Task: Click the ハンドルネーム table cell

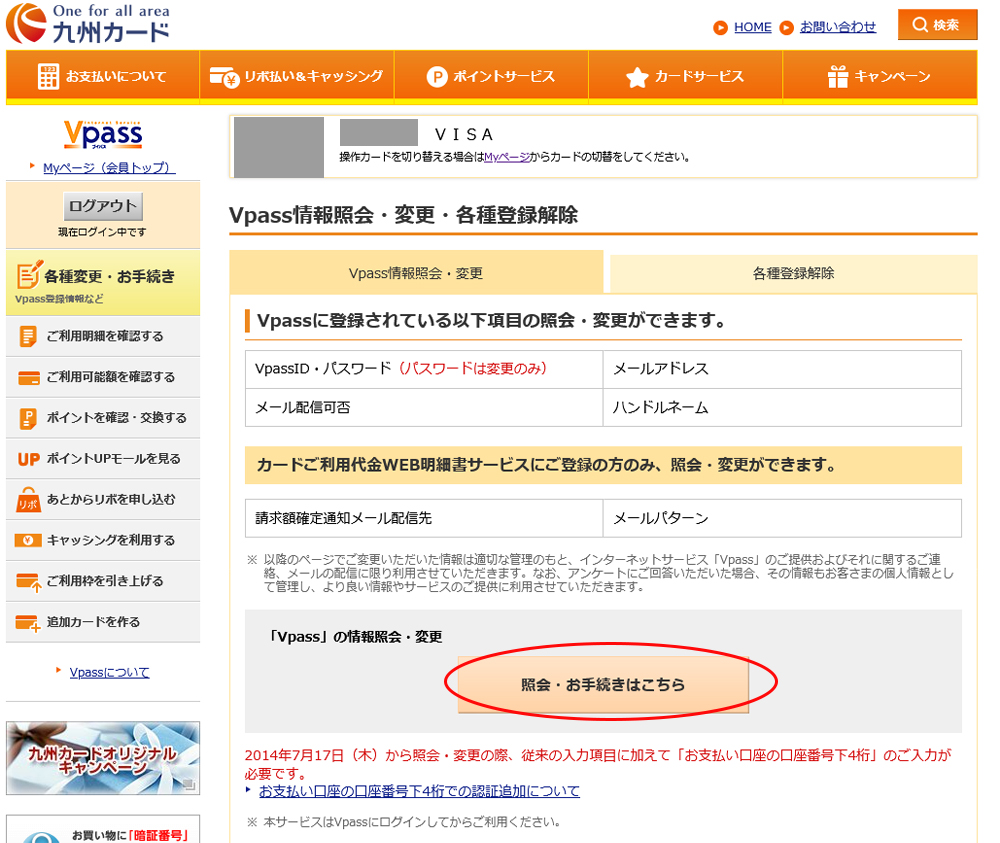Action: [x=782, y=407]
